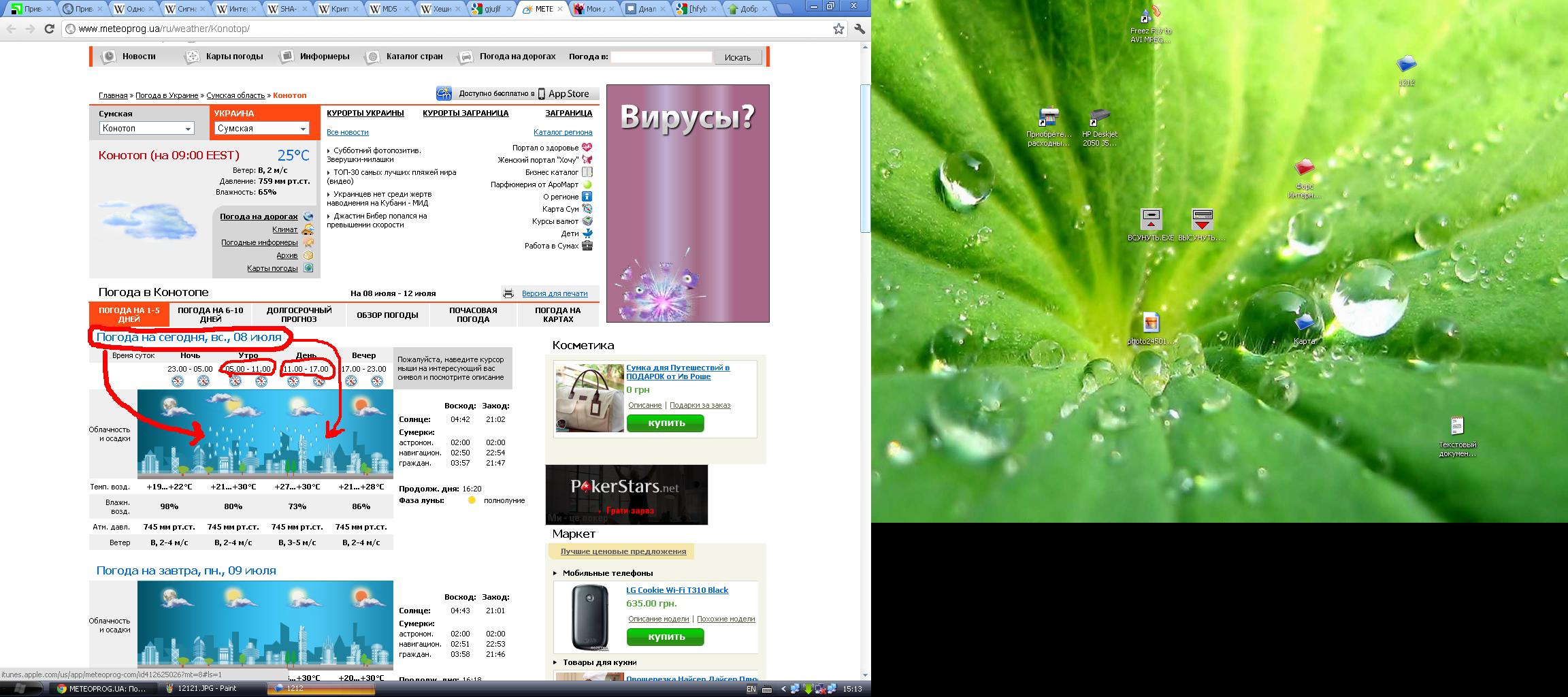Image resolution: width=1568 pixels, height=697 pixels.
Task: Click the КУПИТЬ button under the bag offer
Action: click(666, 423)
